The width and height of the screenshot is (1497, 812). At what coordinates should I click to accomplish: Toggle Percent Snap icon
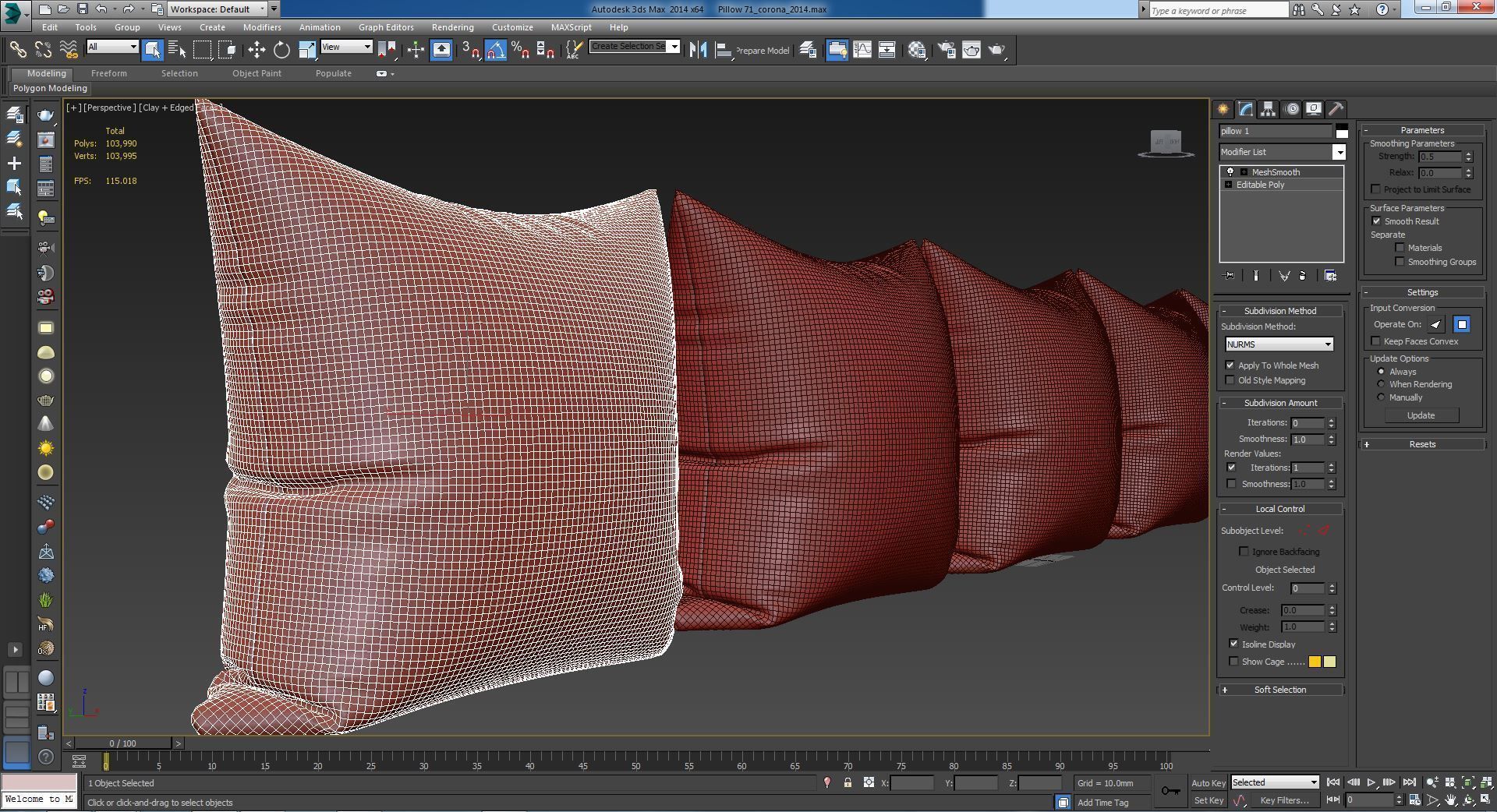click(x=520, y=50)
